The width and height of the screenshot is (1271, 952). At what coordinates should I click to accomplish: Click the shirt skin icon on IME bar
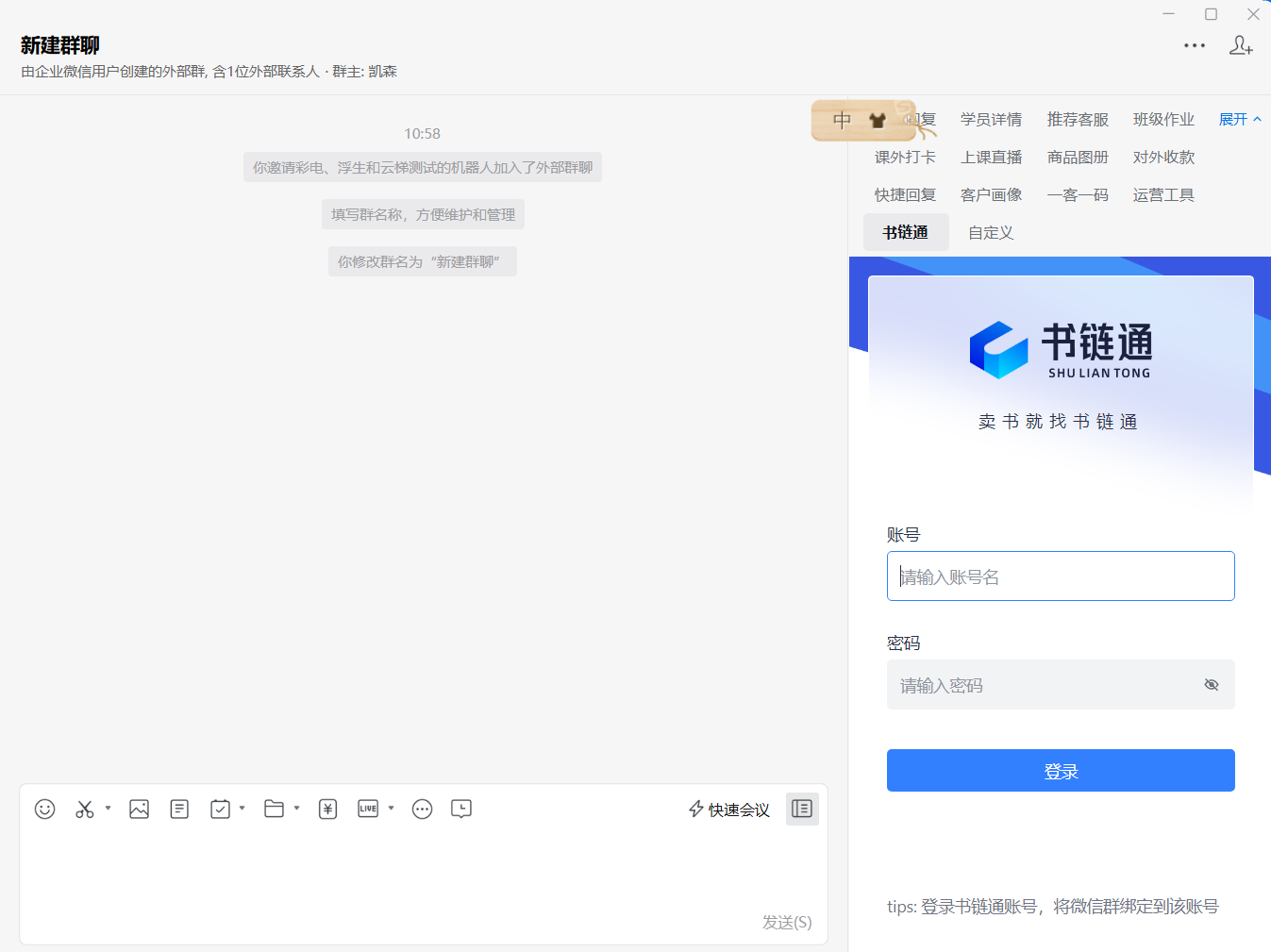coord(878,120)
